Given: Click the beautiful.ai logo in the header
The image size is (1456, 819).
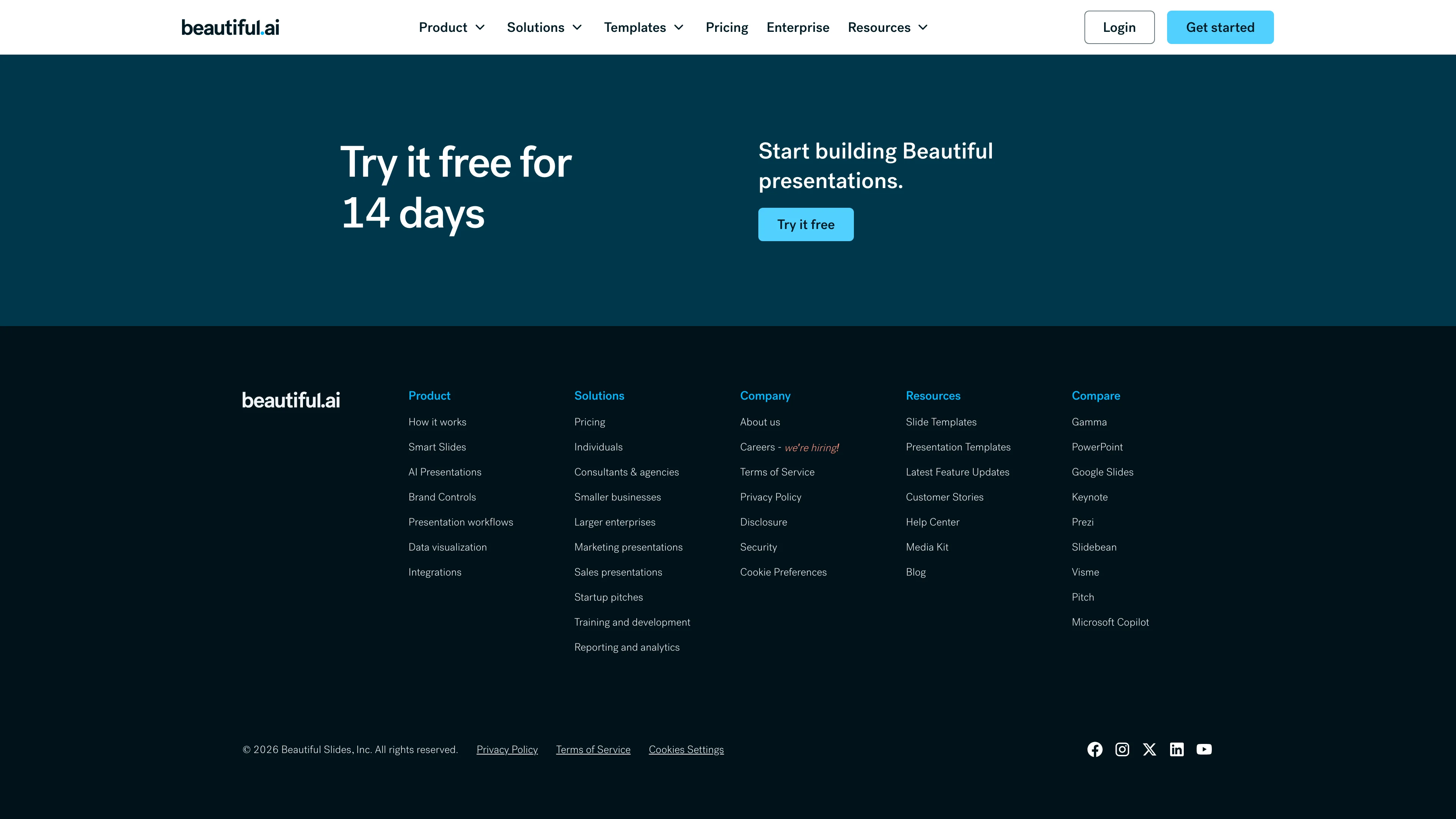Looking at the screenshot, I should coord(230,27).
